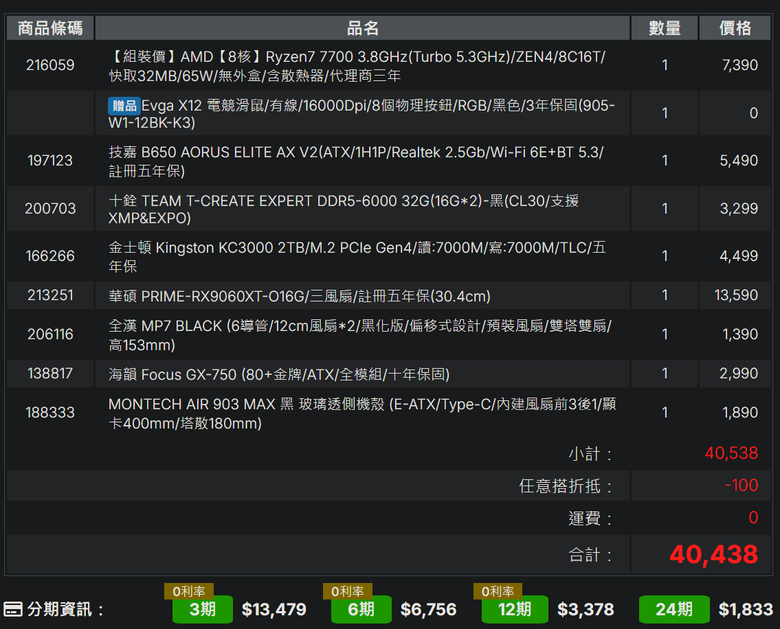Click the 運費 label
Viewport: 780px width, 629px height.
pyautogui.click(x=590, y=519)
